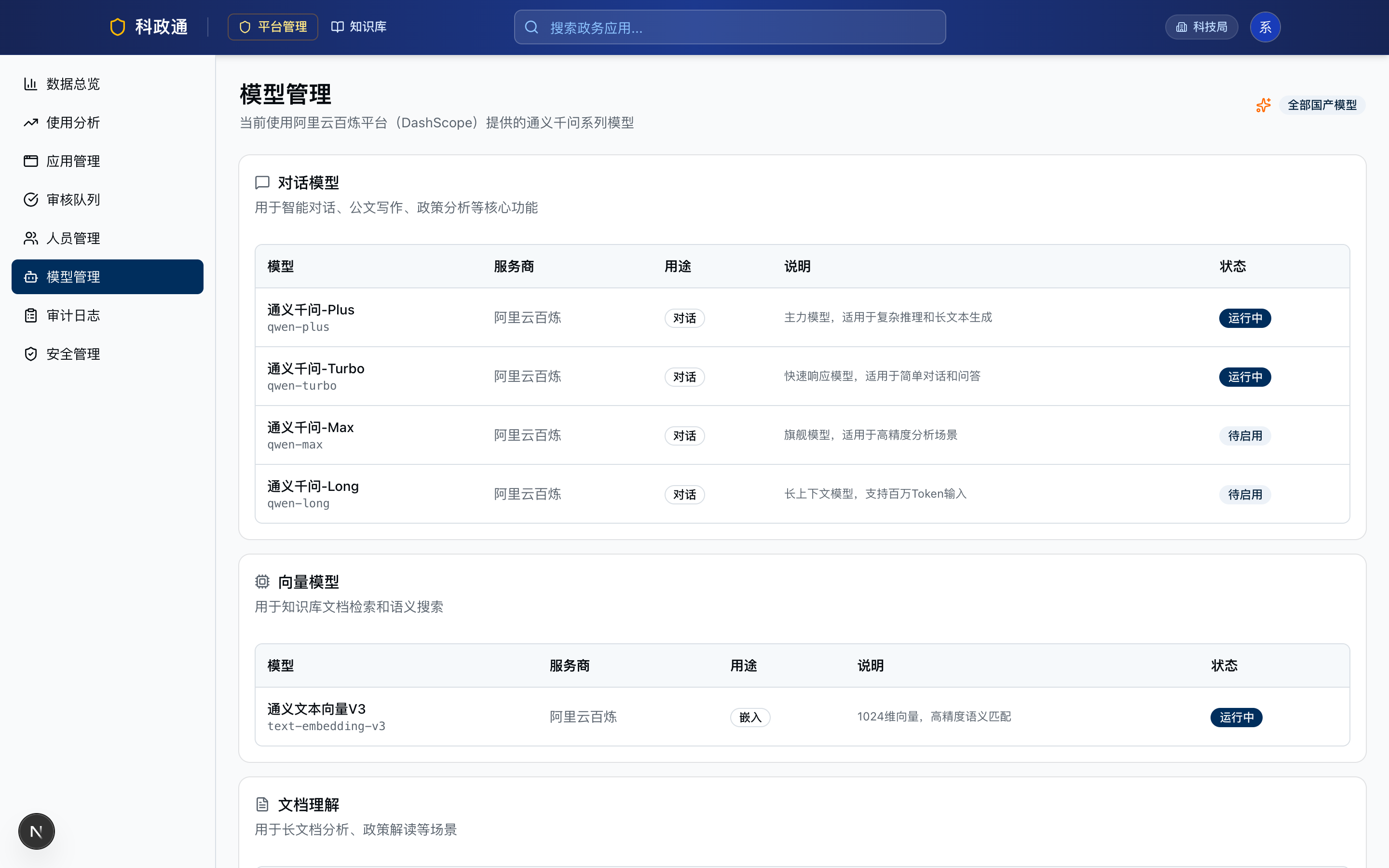Click the clipboard icon for 审计日志
This screenshot has height=868, width=1389.
click(x=30, y=315)
